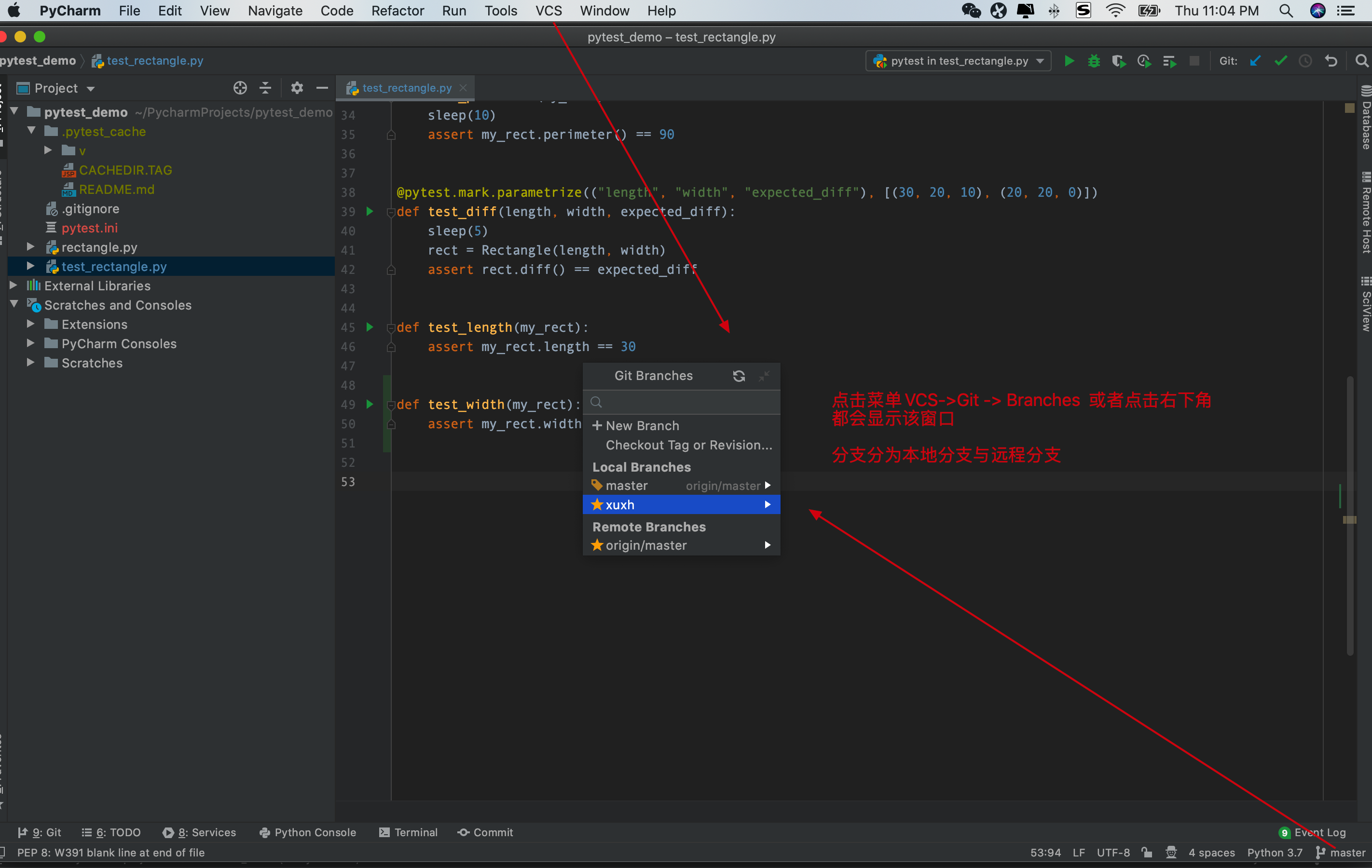Screen dimensions: 1372x868
Task: Open the Tools menu
Action: pyautogui.click(x=500, y=11)
